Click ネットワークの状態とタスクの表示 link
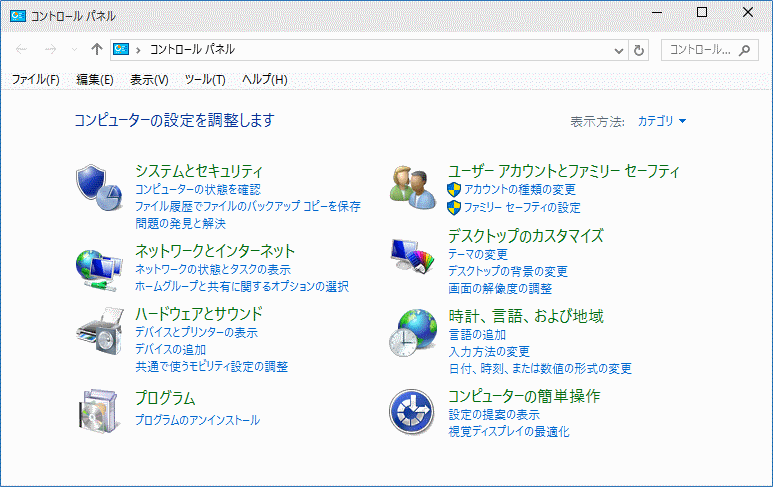Viewport: 773px width, 487px height. pos(213,270)
